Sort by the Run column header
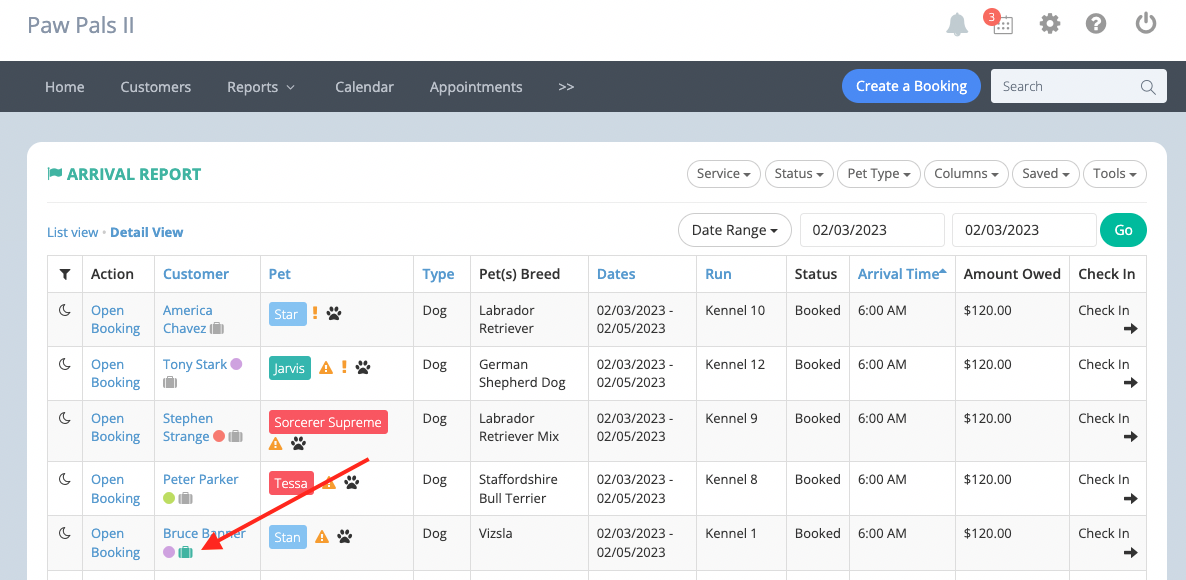This screenshot has height=580, width=1186. [x=719, y=274]
